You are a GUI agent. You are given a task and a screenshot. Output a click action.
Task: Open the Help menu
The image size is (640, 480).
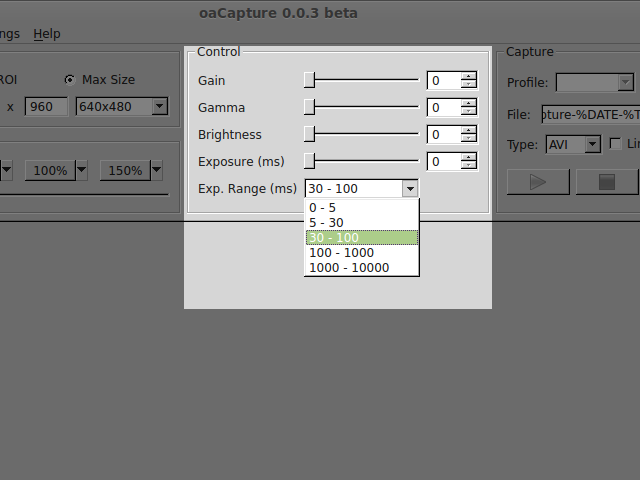[47, 34]
